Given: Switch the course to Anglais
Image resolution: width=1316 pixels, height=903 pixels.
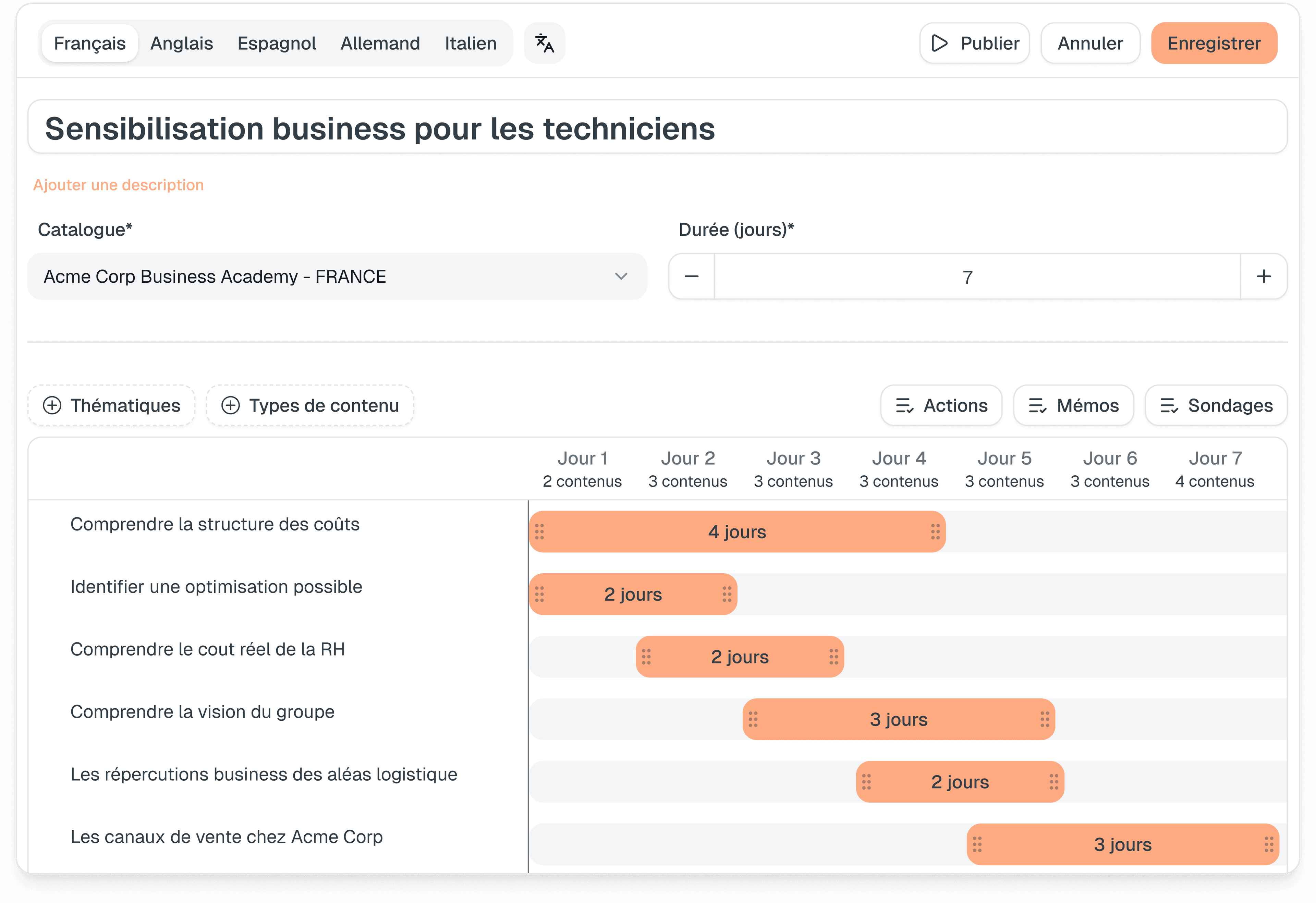Looking at the screenshot, I should 181,43.
